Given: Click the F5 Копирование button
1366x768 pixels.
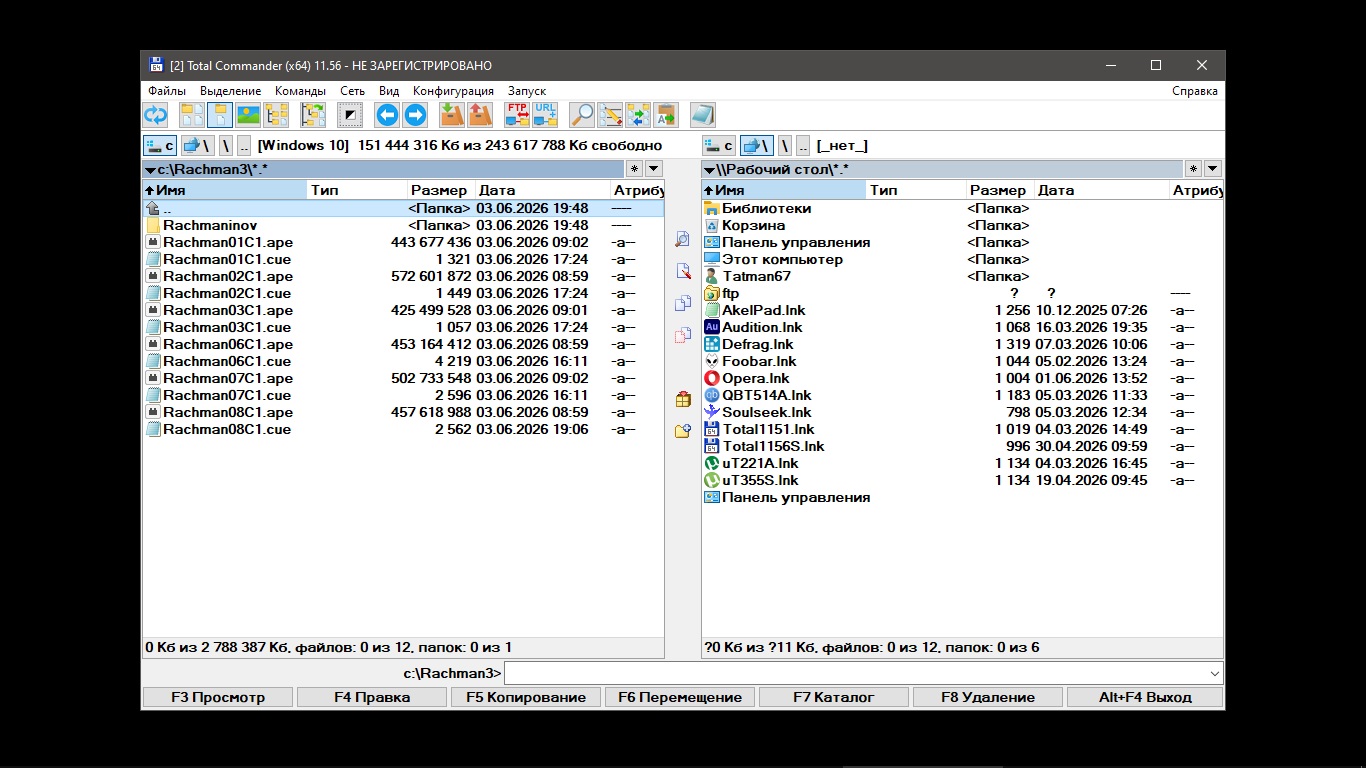Looking at the screenshot, I should click(526, 697).
